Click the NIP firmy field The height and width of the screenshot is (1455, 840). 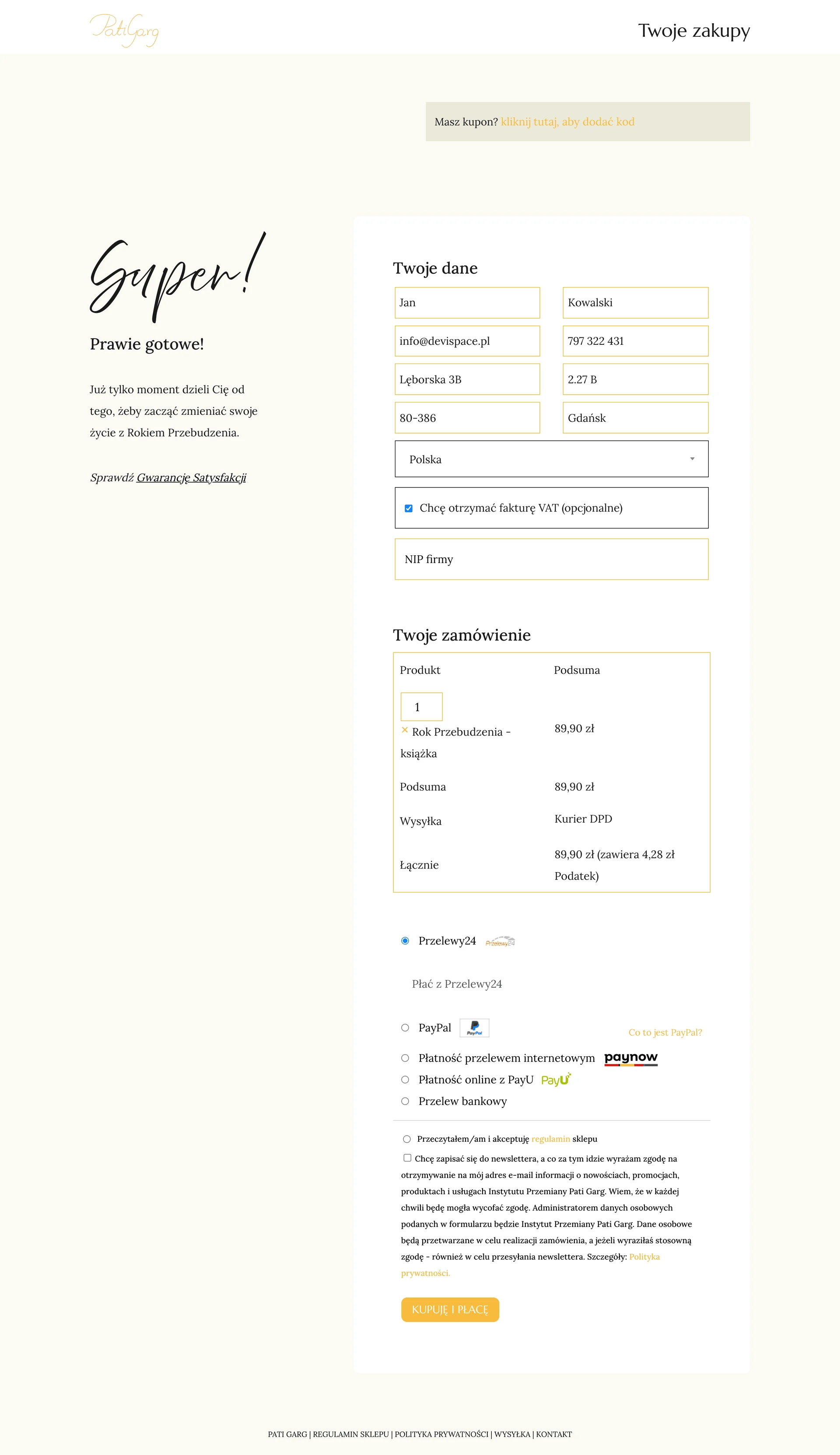click(x=552, y=559)
